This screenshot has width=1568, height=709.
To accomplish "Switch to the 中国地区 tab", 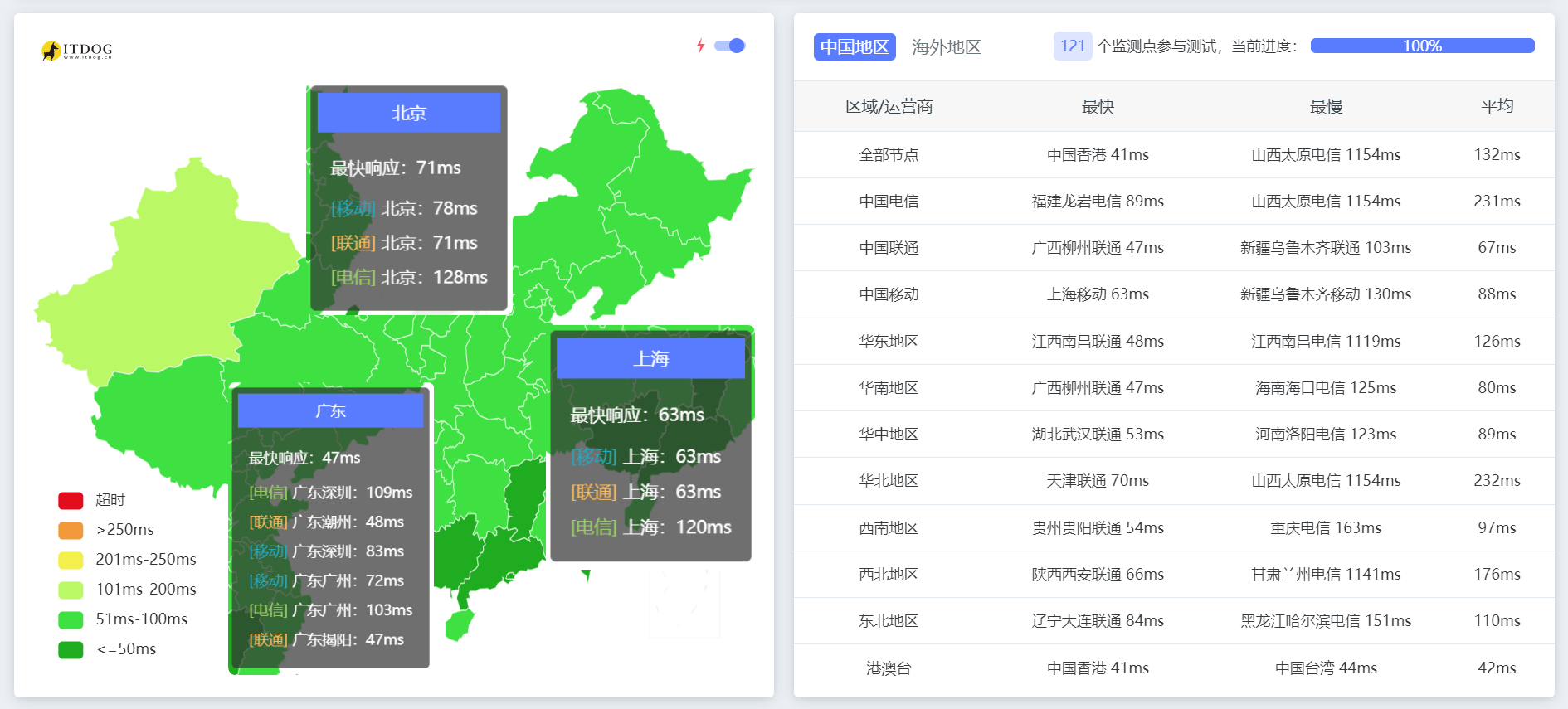I will 854,47.
